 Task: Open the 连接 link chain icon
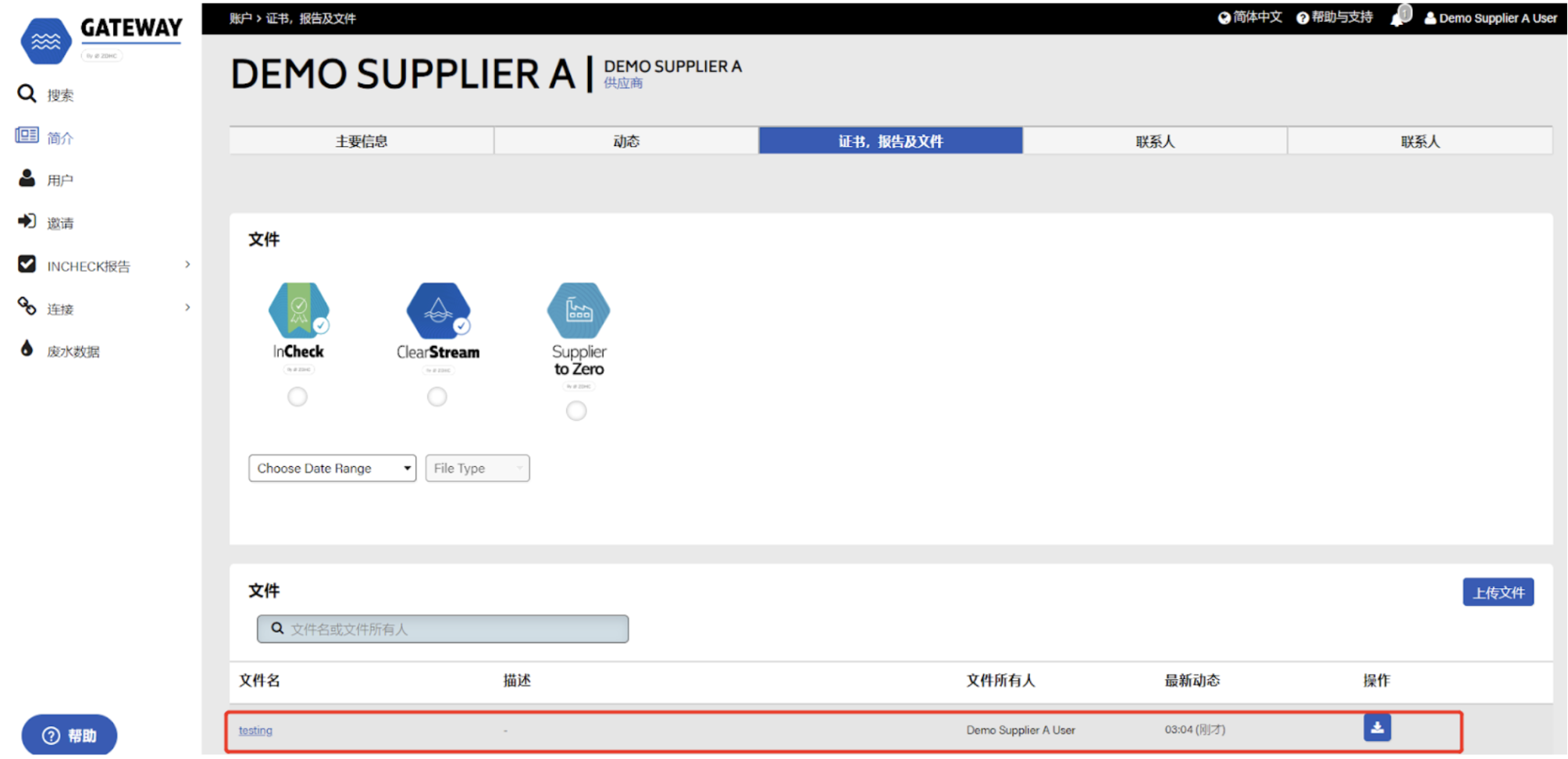pos(27,307)
